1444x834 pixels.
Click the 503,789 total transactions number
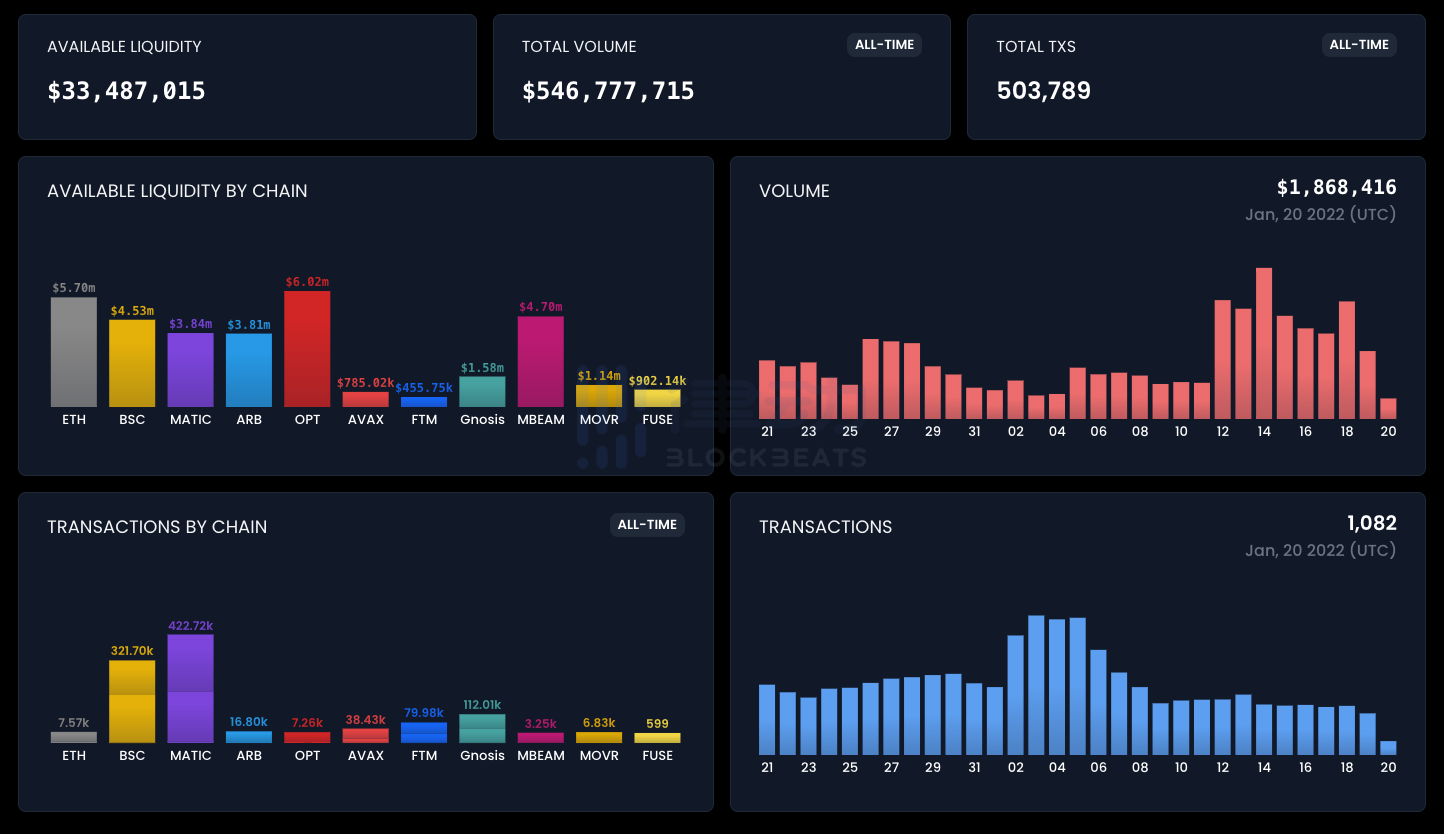tap(1044, 91)
